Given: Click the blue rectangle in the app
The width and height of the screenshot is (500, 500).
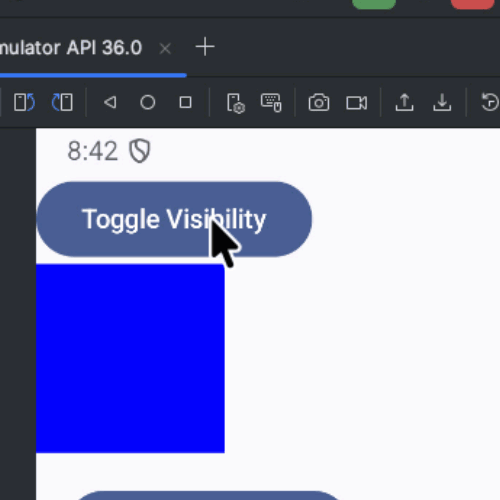Looking at the screenshot, I should coord(130,358).
